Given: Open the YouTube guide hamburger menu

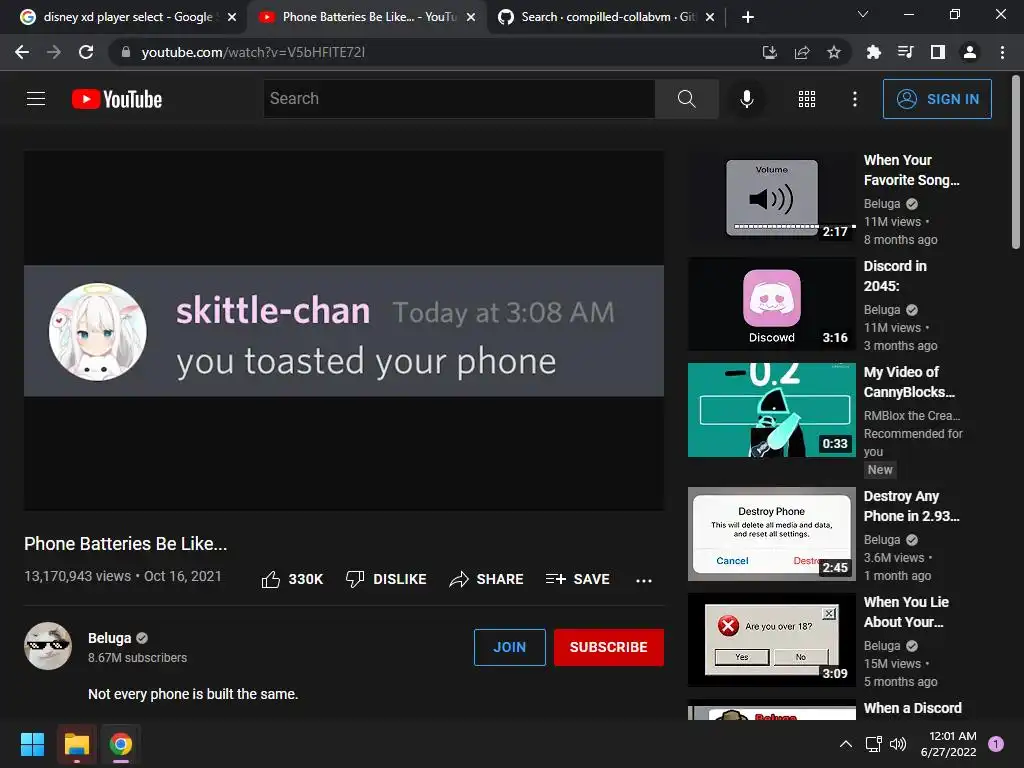Looking at the screenshot, I should tap(36, 99).
